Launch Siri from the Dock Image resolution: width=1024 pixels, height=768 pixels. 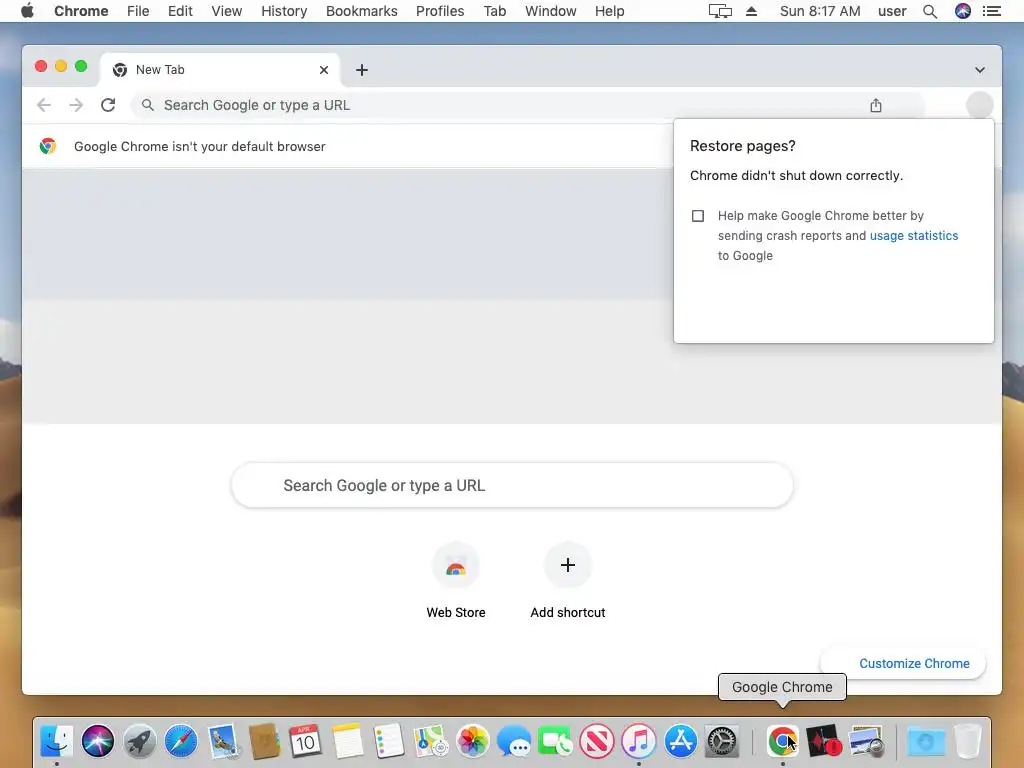tap(98, 741)
